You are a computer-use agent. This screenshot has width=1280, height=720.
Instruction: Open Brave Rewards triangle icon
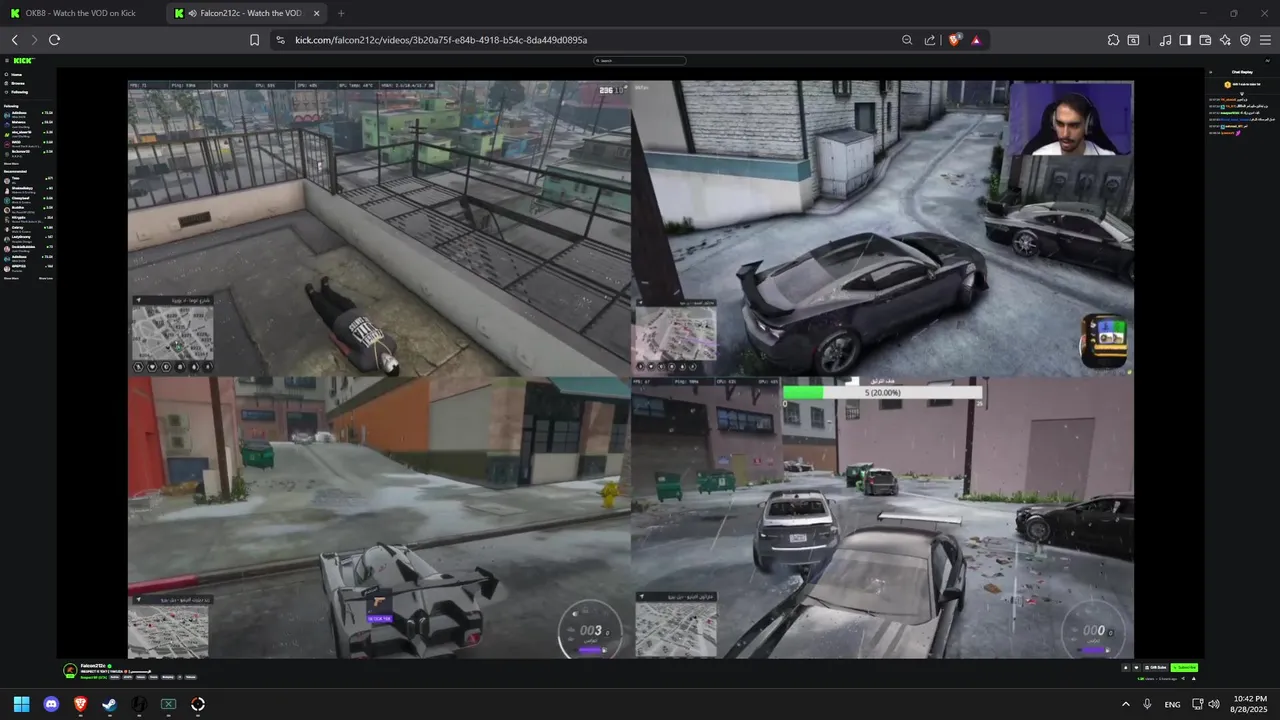coord(975,40)
